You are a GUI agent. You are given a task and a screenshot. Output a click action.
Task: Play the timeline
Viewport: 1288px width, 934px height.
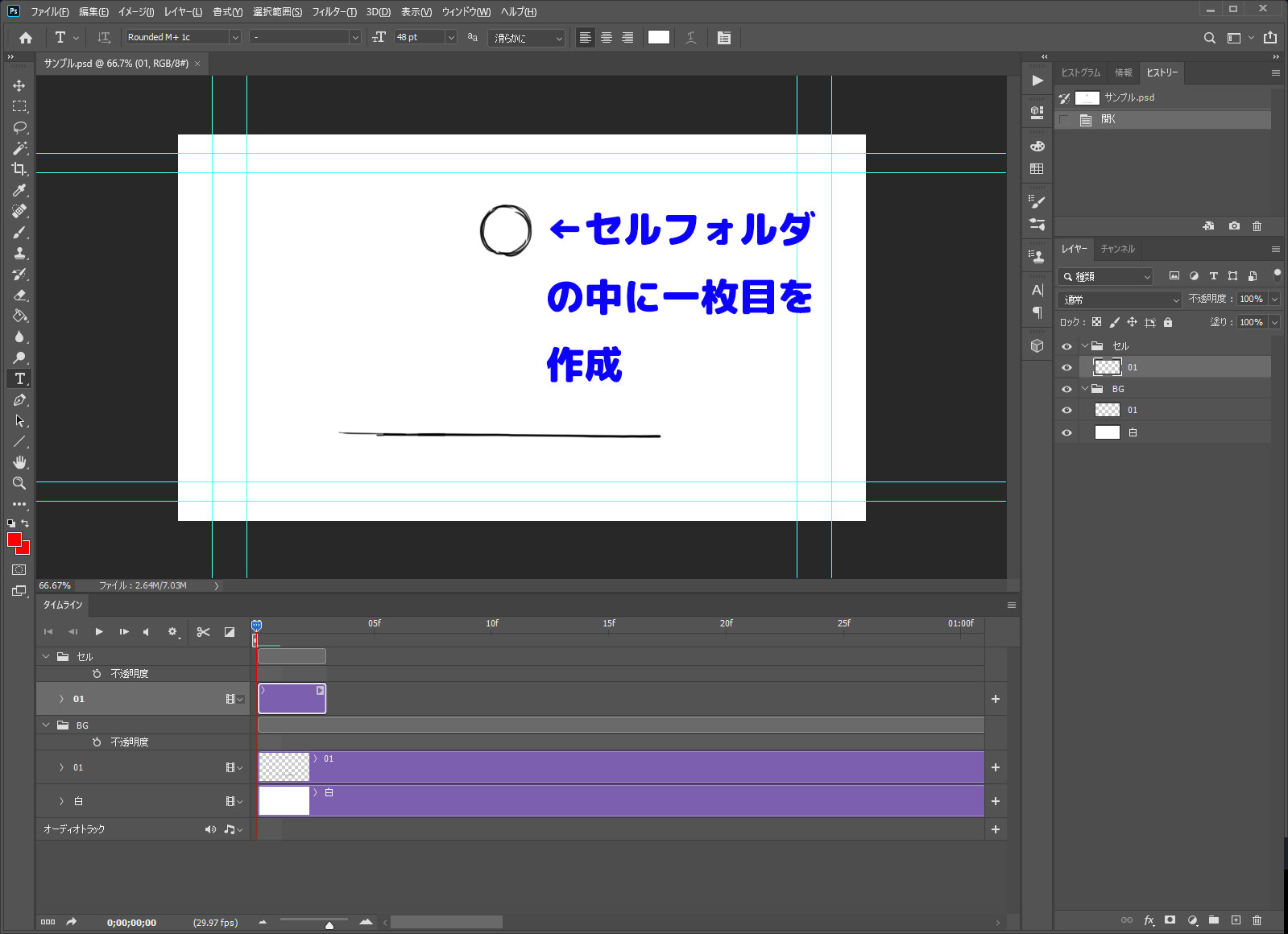98,632
